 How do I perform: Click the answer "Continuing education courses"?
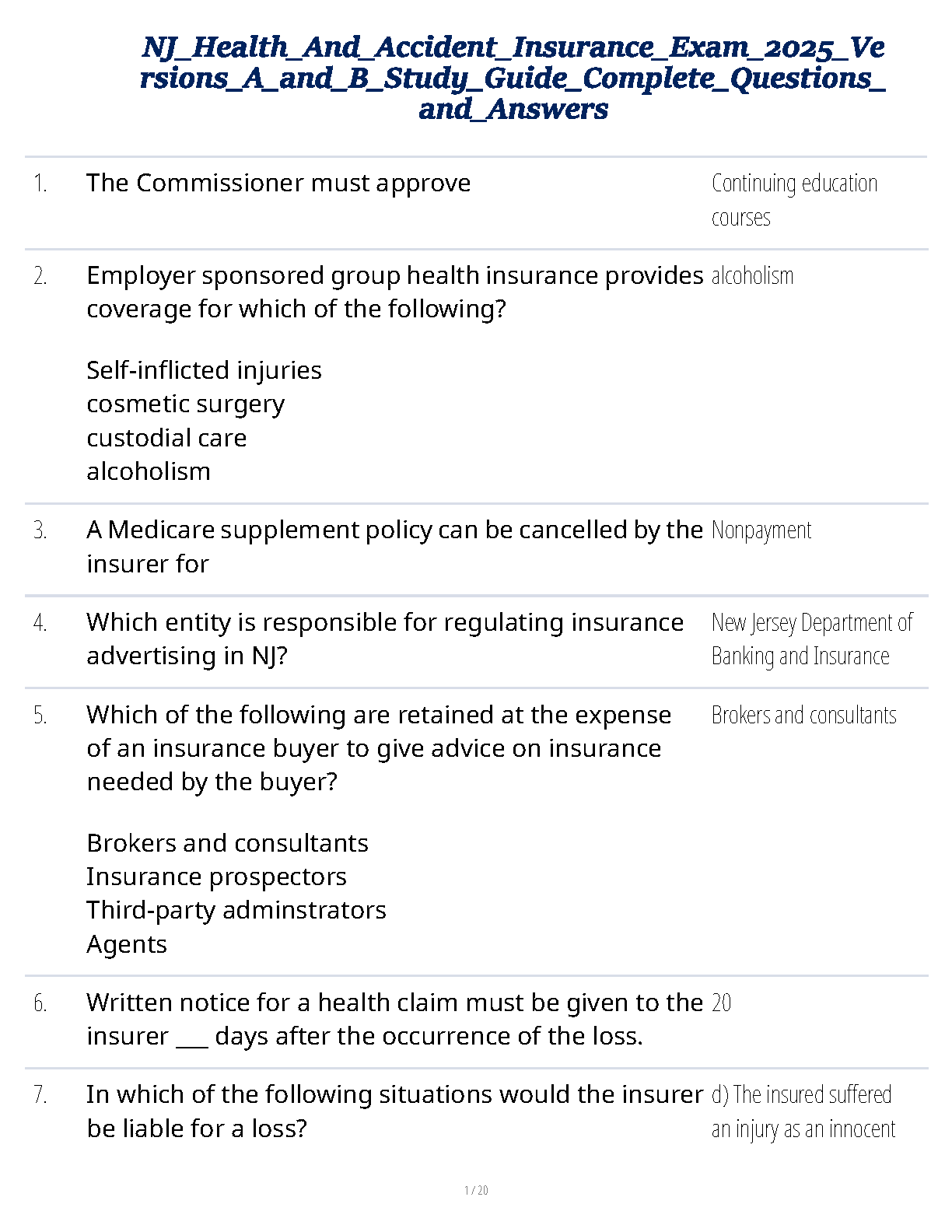pos(794,200)
